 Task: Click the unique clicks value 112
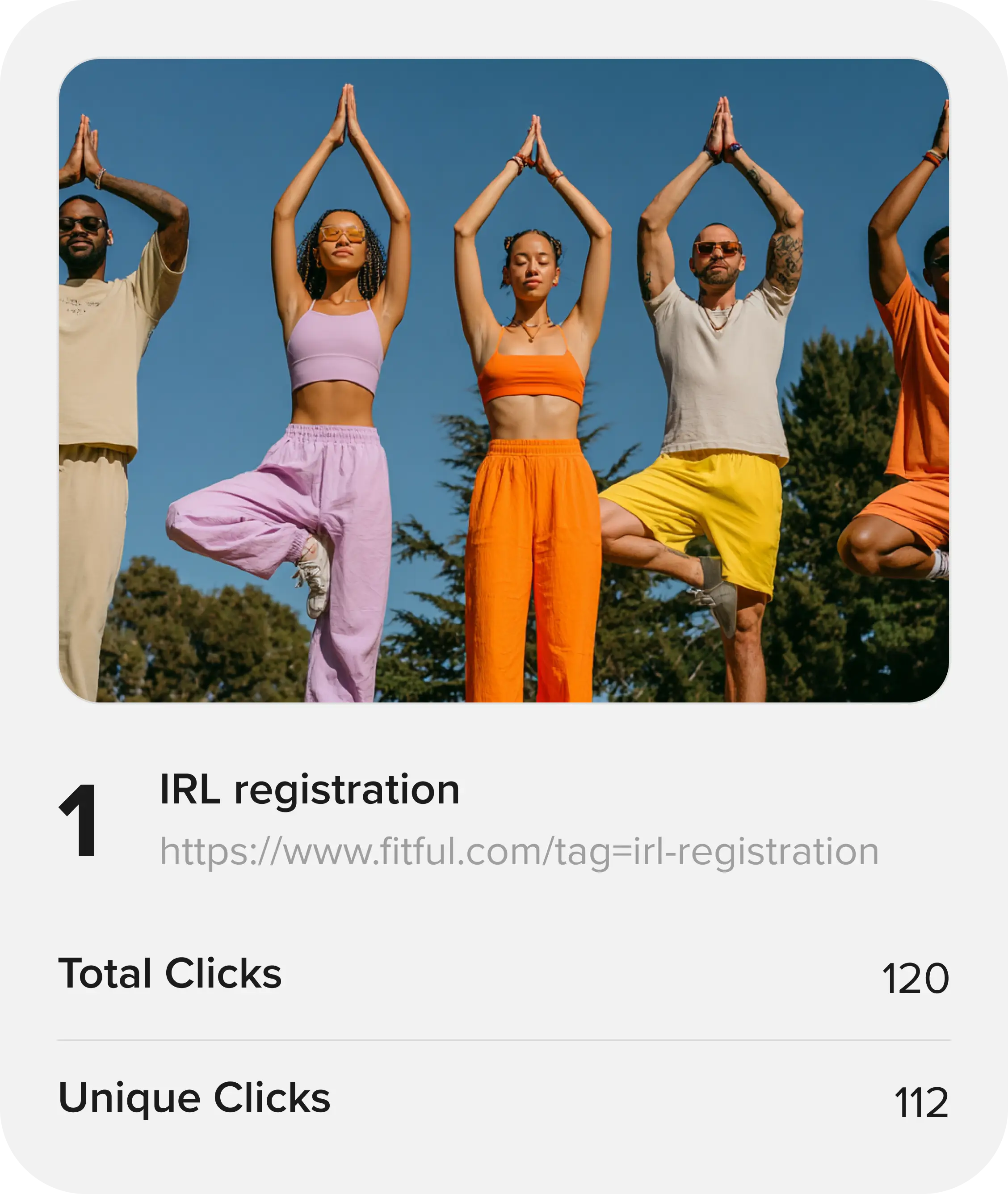(921, 1102)
